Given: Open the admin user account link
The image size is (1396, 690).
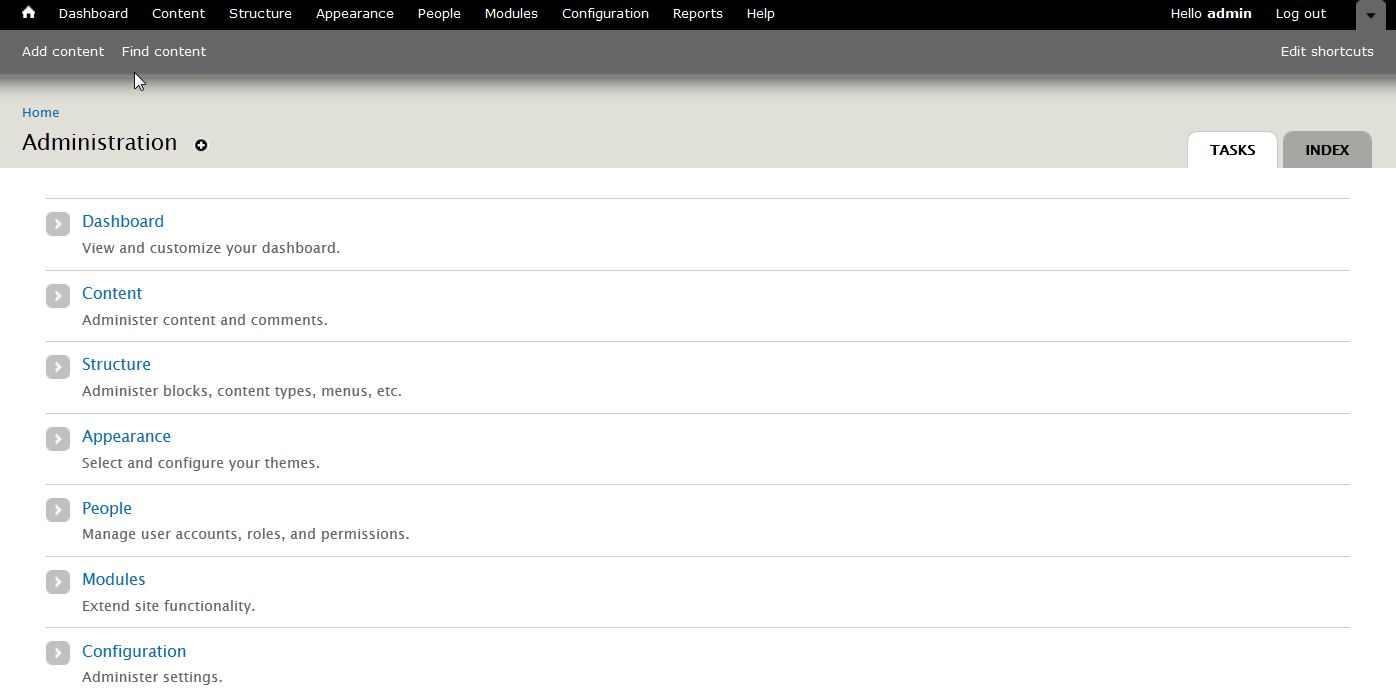Looking at the screenshot, I should tap(1229, 14).
